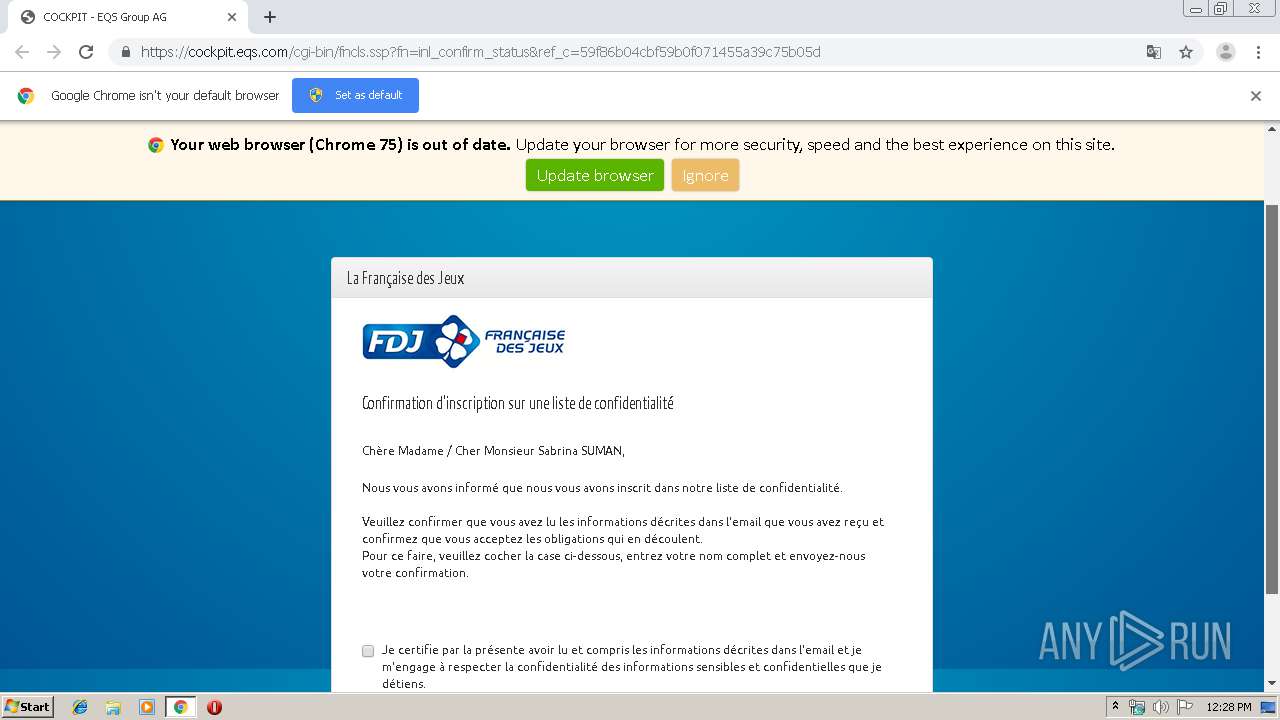Open the Chrome three-dot menu
The image size is (1280, 720).
(x=1258, y=52)
